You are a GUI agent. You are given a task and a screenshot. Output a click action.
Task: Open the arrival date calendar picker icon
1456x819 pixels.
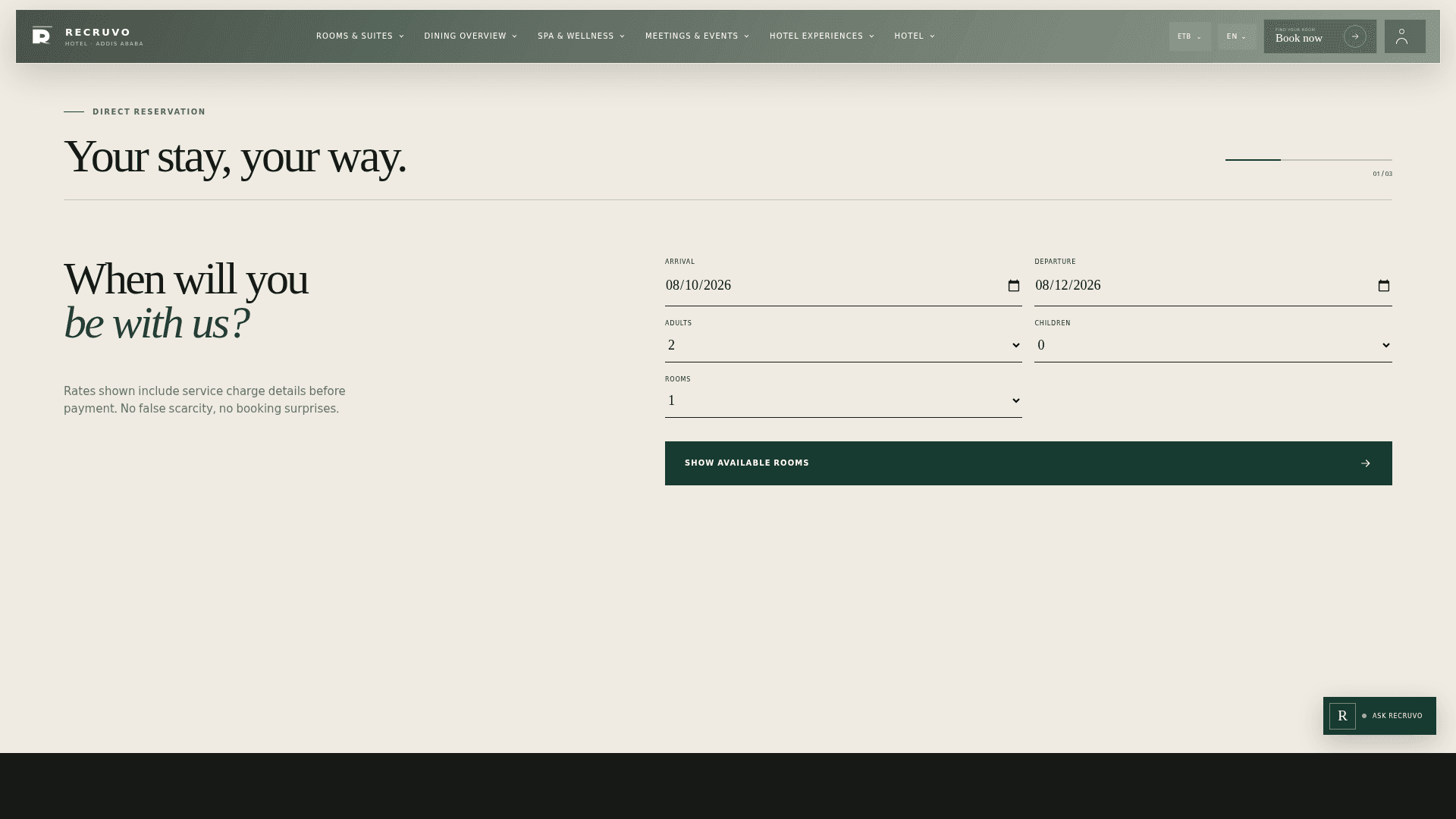tap(1013, 286)
